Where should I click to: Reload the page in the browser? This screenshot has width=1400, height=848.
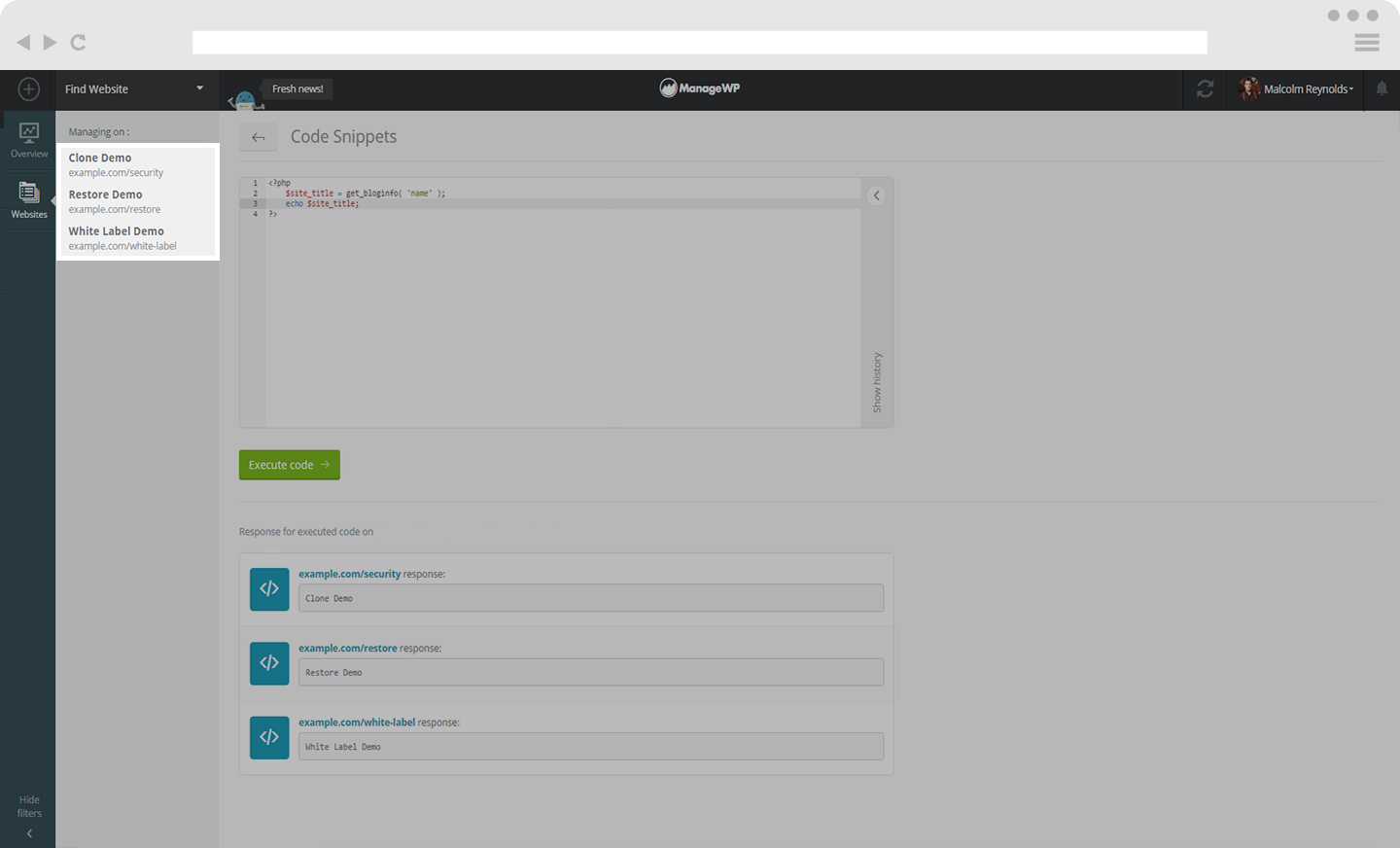[x=79, y=42]
